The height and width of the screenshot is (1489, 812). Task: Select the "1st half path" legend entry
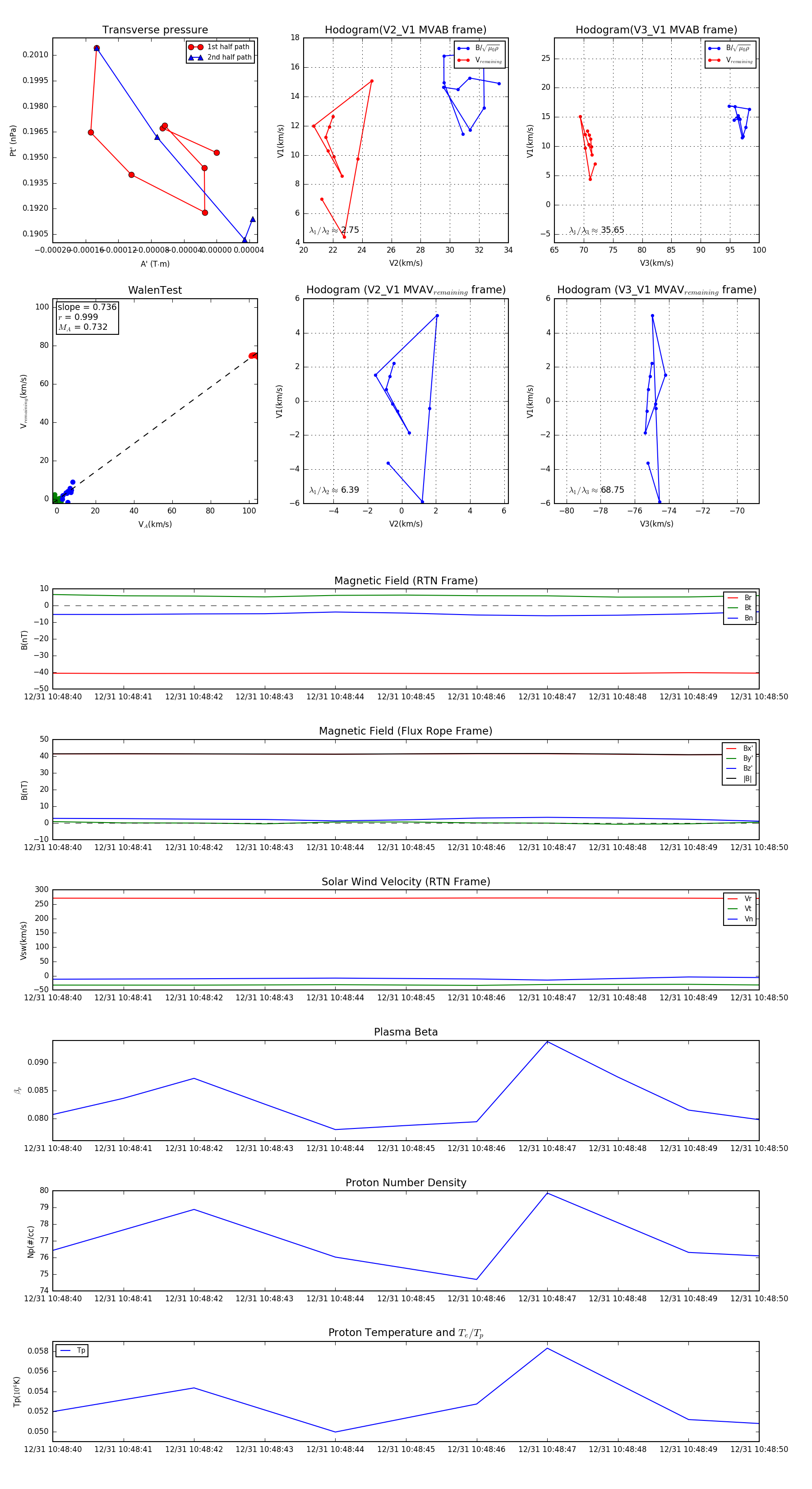(220, 47)
